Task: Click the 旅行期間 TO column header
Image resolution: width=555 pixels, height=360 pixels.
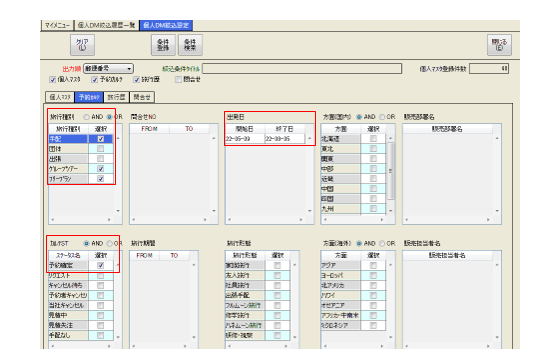Action: click(x=174, y=255)
